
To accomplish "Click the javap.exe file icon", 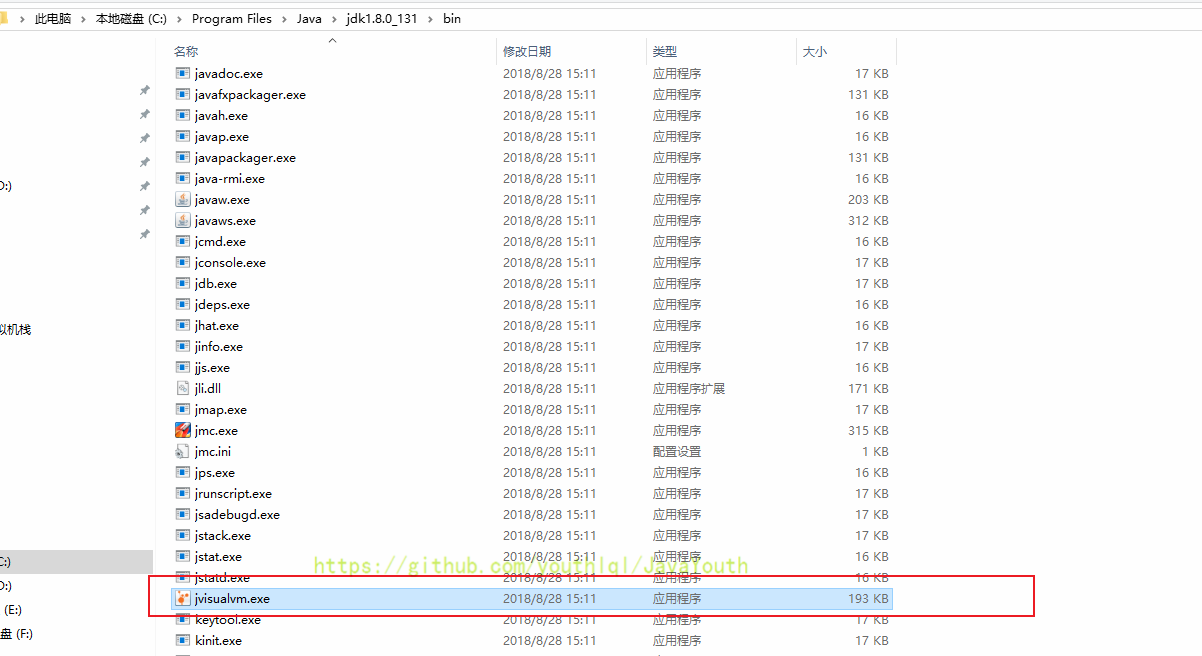I will (182, 136).
